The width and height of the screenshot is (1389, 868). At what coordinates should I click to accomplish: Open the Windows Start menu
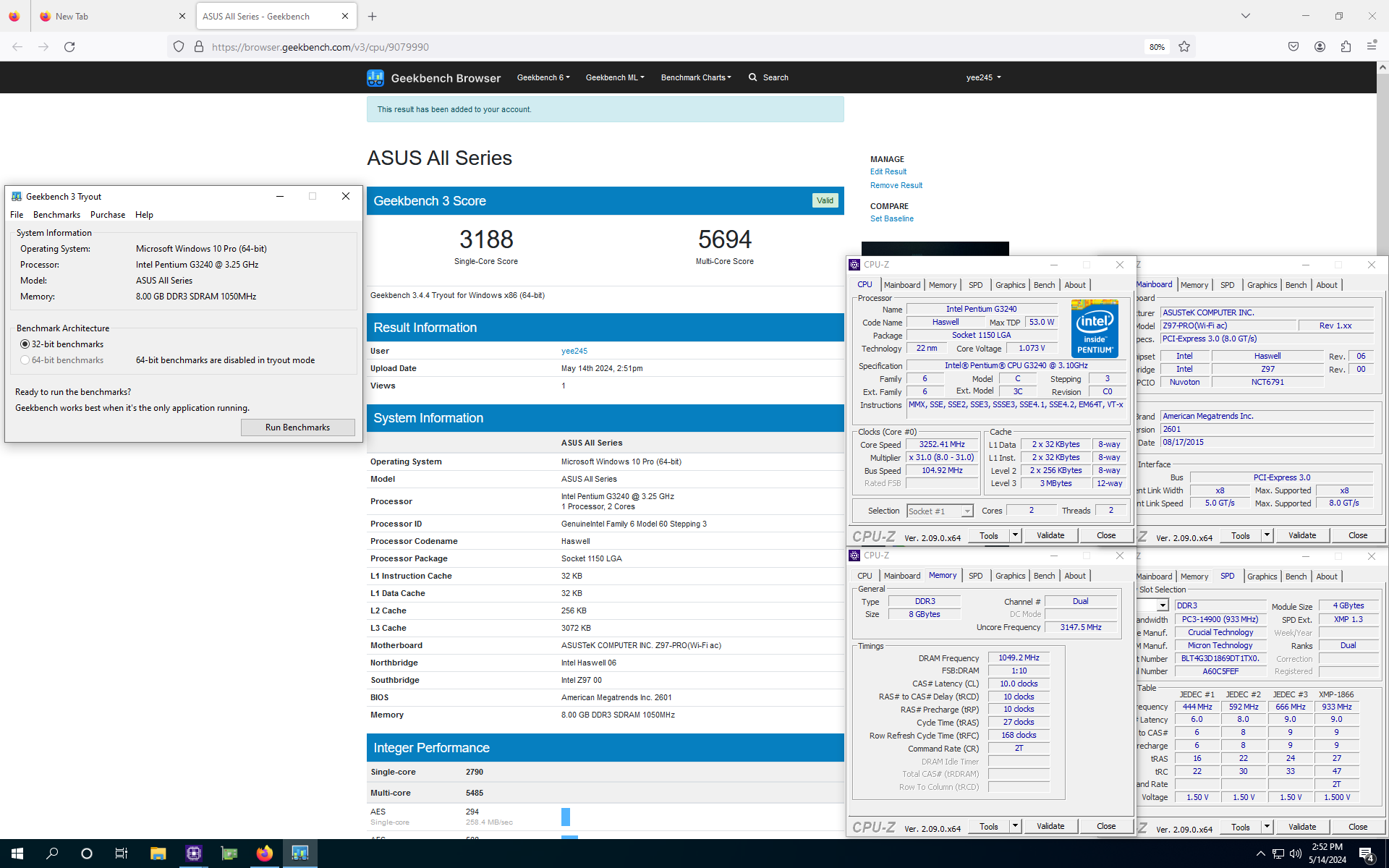click(x=17, y=854)
